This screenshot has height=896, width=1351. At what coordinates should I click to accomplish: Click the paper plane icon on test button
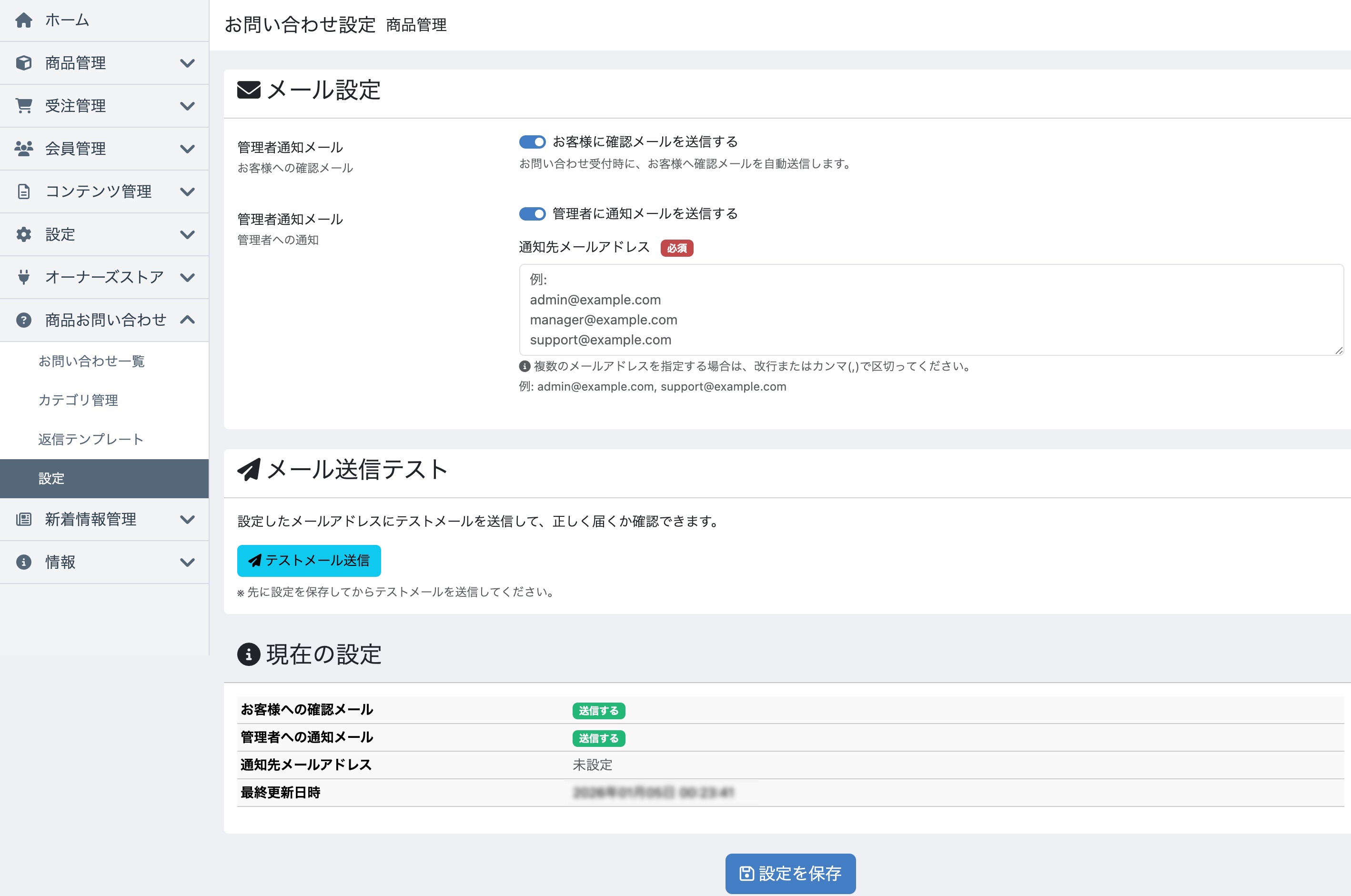pos(255,561)
